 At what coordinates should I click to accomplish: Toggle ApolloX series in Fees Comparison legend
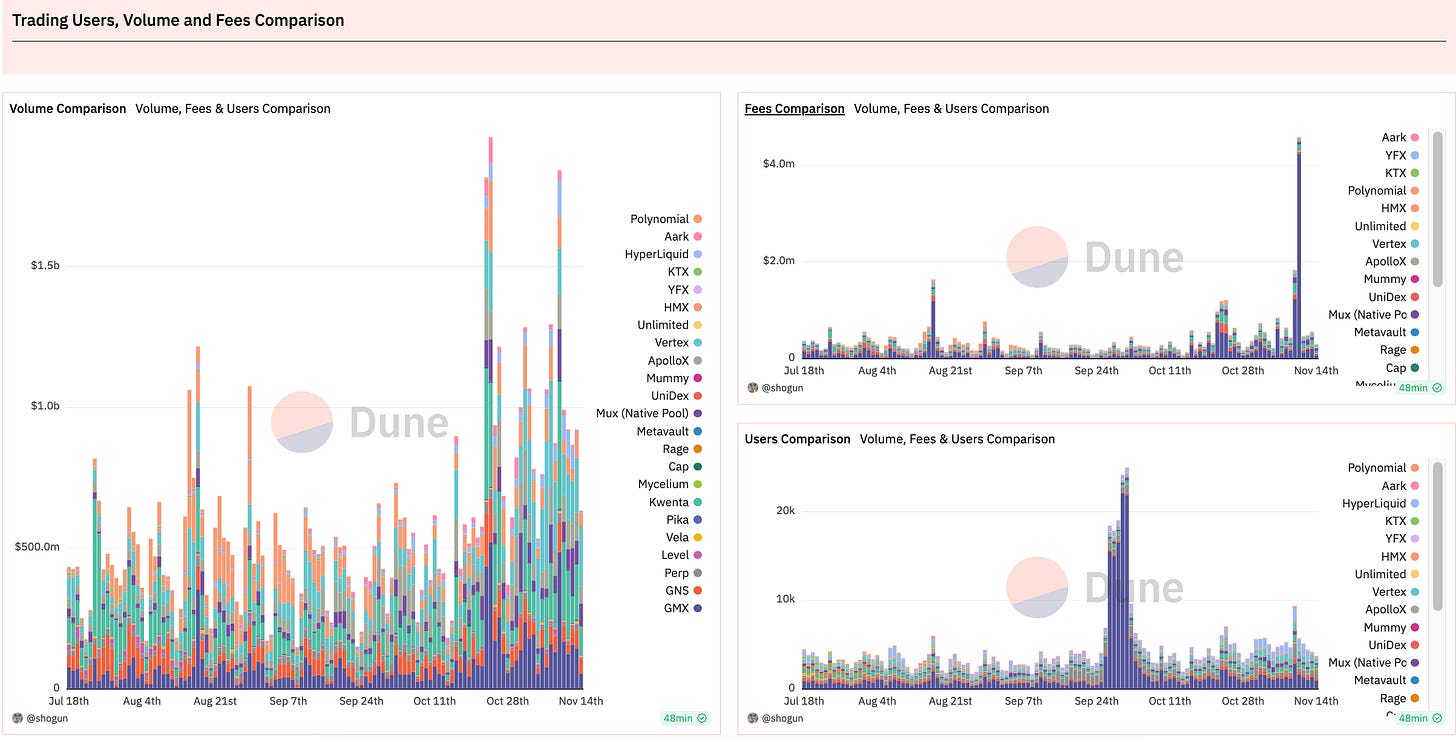[1392, 261]
